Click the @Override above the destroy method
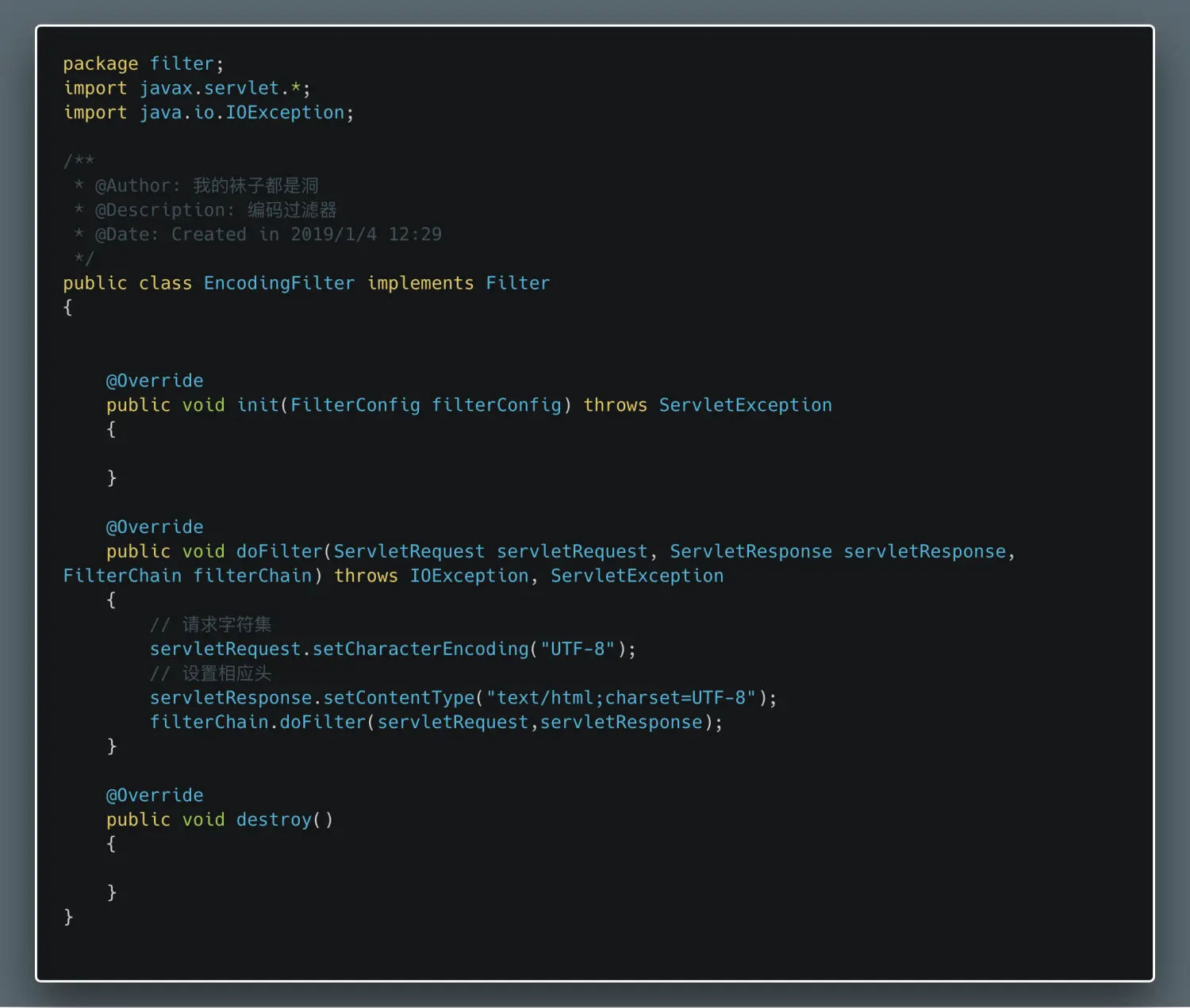The width and height of the screenshot is (1190, 1008). (155, 795)
